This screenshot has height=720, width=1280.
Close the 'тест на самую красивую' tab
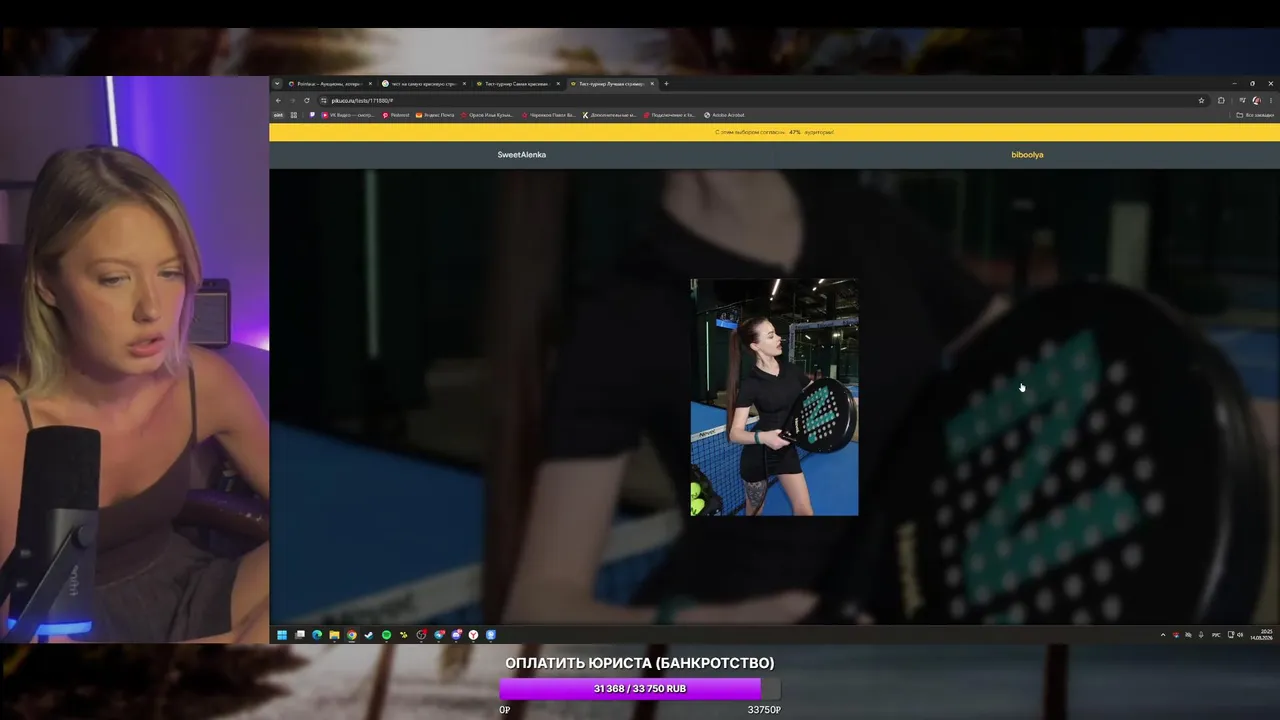point(464,84)
